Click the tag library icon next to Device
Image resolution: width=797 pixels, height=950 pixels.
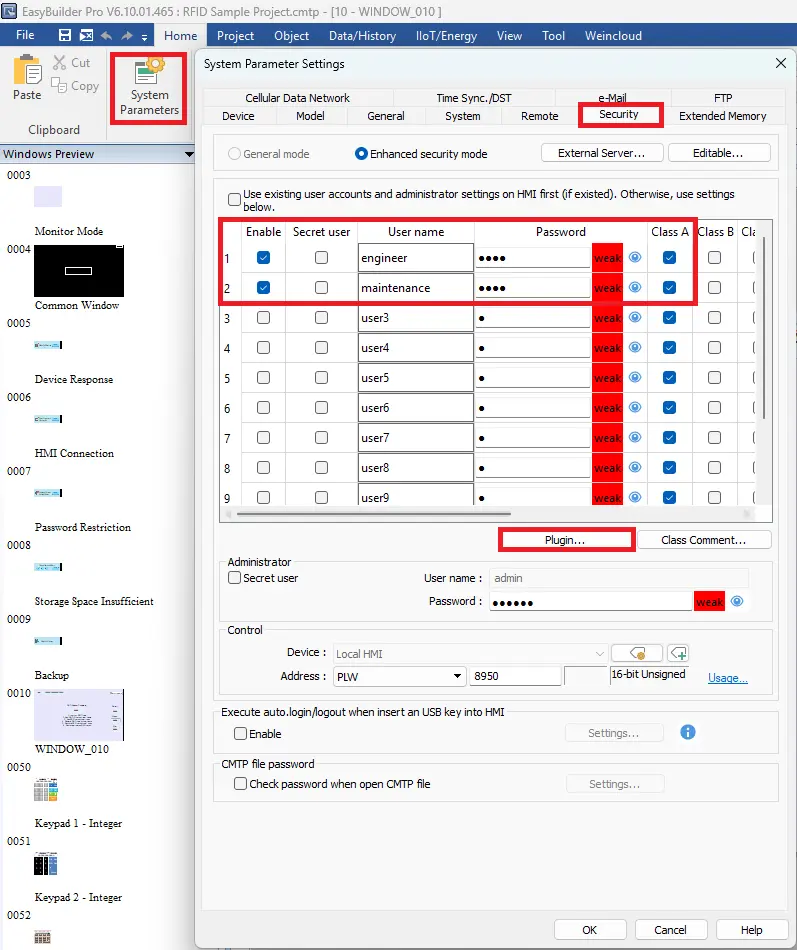(637, 653)
